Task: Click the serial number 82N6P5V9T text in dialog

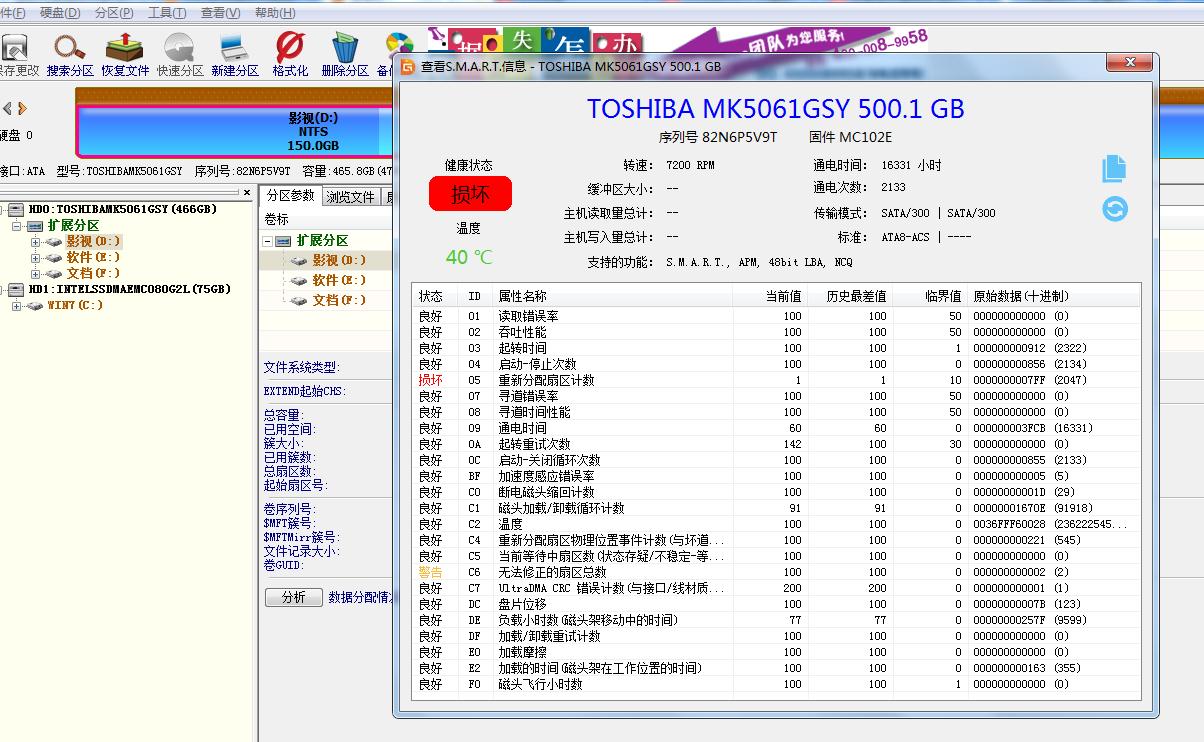Action: [x=739, y=137]
